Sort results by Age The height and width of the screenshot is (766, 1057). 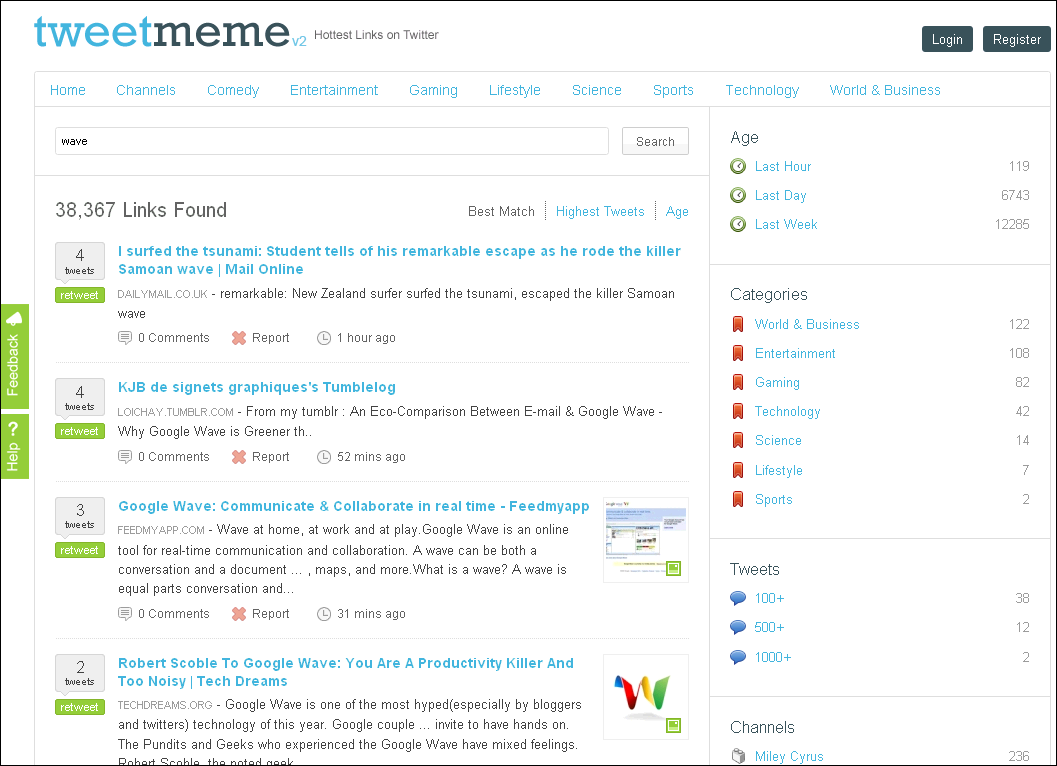tap(677, 212)
